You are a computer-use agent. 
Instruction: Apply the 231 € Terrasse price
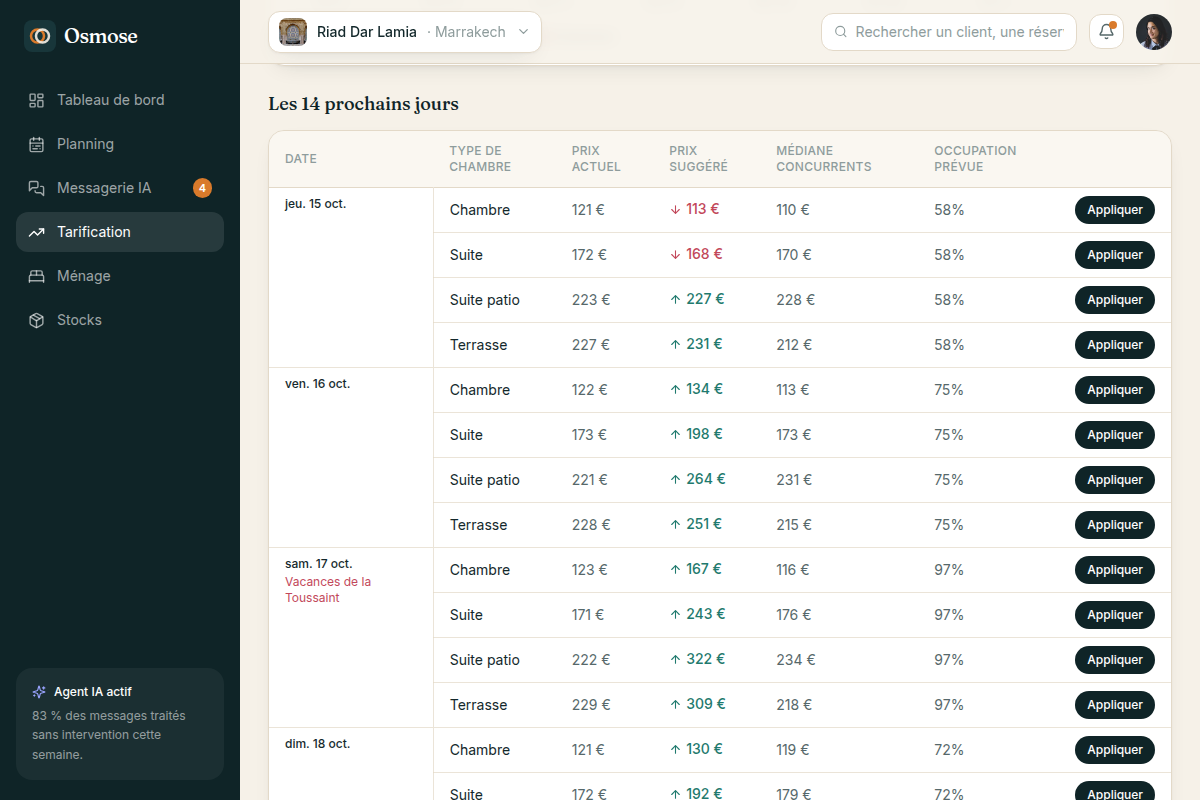pyautogui.click(x=1115, y=345)
